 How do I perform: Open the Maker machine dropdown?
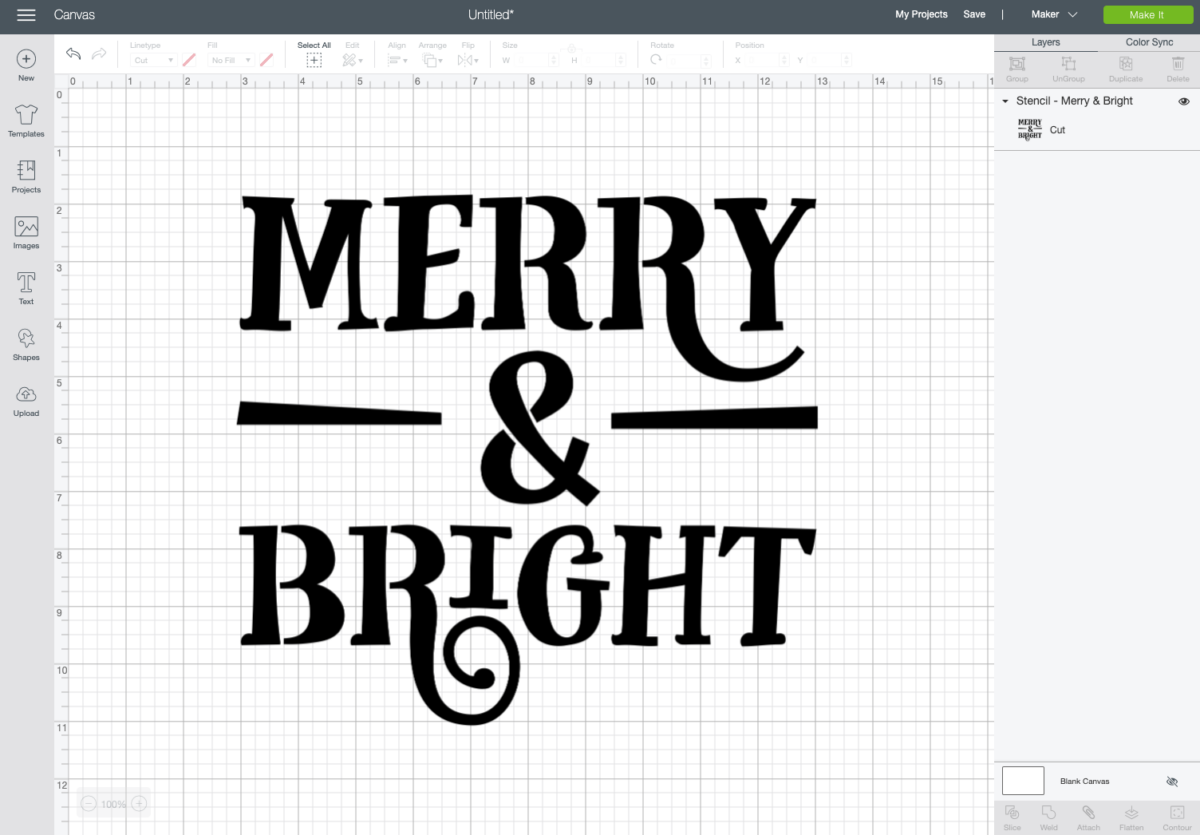coord(1055,15)
